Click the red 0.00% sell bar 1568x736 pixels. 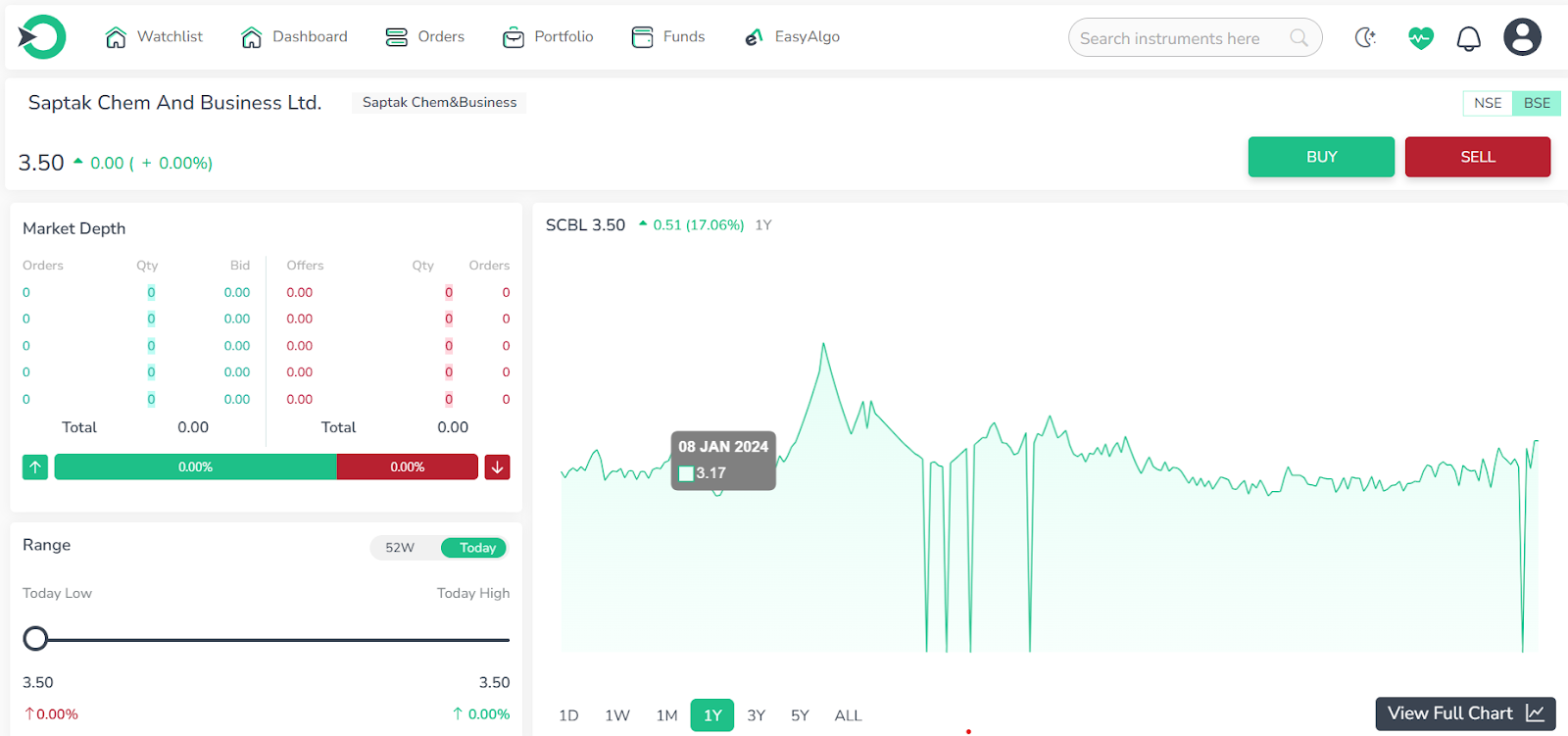(408, 466)
